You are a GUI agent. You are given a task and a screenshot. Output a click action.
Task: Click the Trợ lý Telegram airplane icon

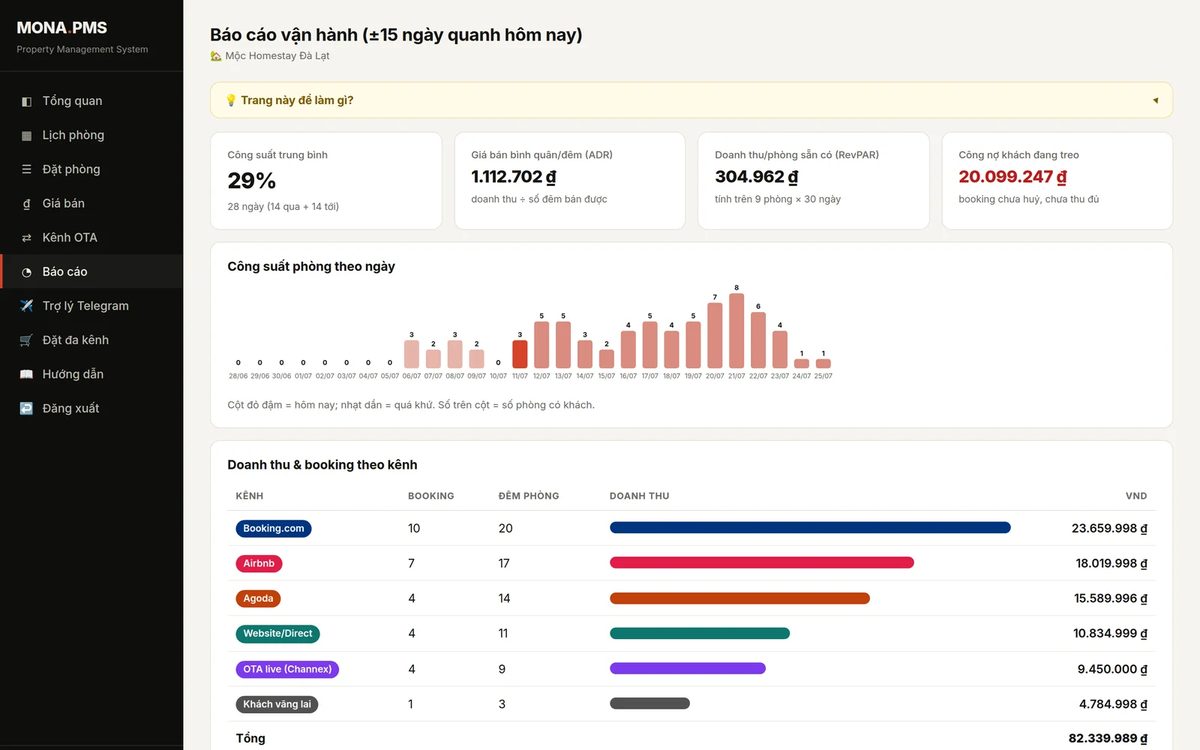pyautogui.click(x=26, y=306)
